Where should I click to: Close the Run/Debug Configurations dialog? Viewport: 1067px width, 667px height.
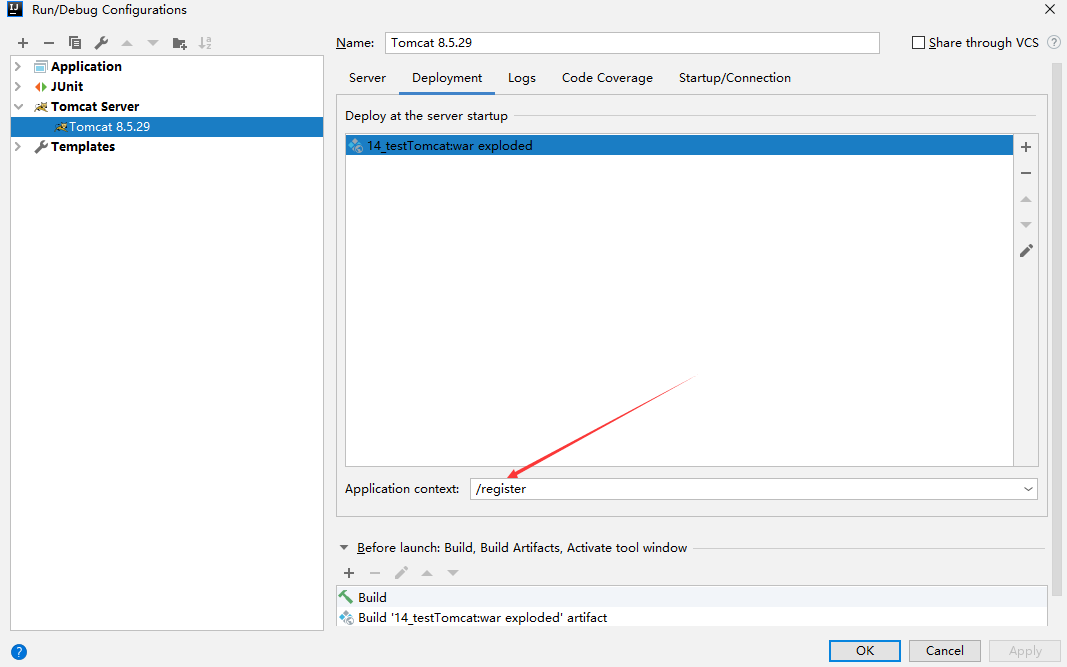pos(1050,10)
